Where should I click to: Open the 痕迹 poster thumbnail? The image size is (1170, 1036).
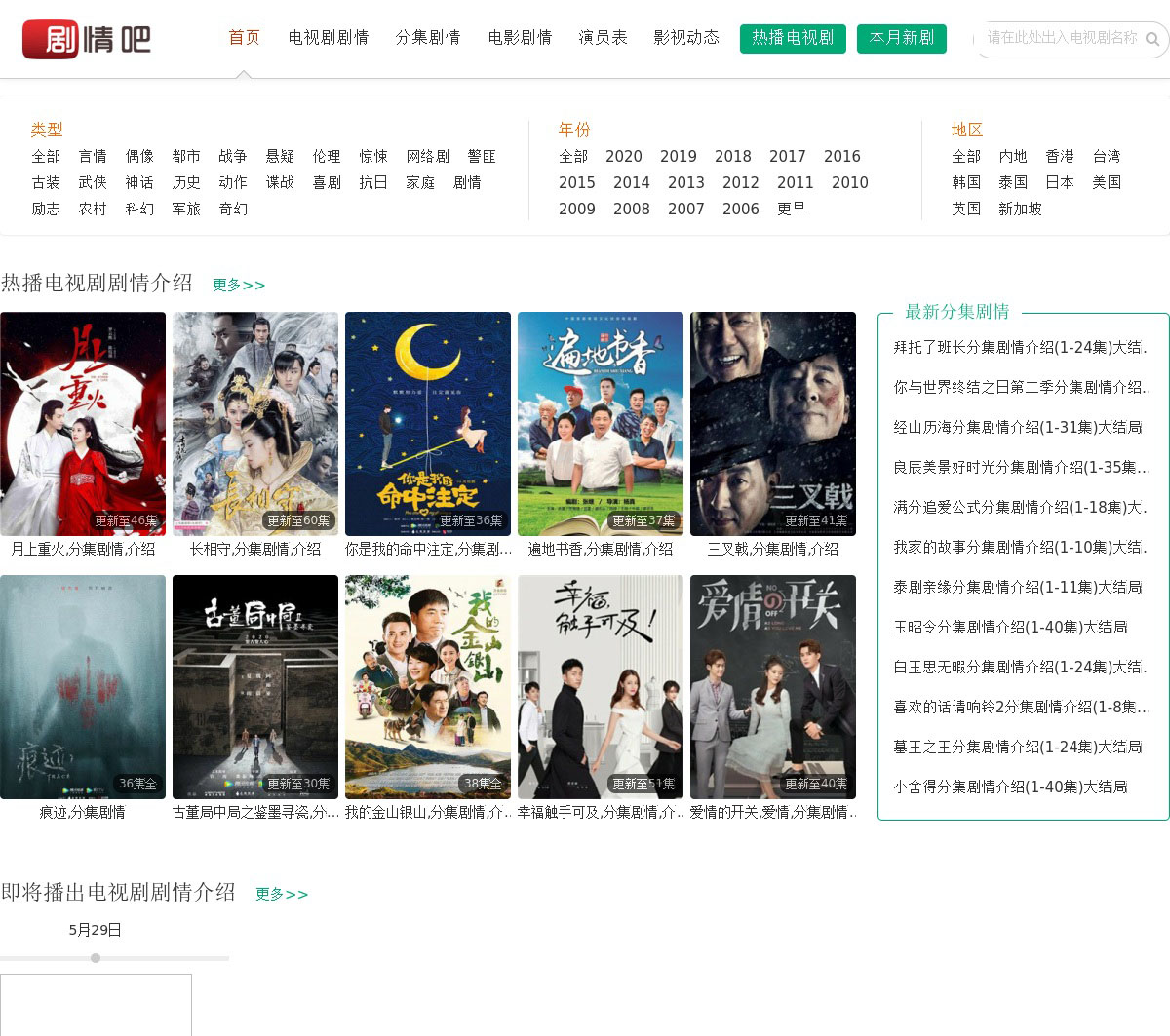tap(83, 687)
